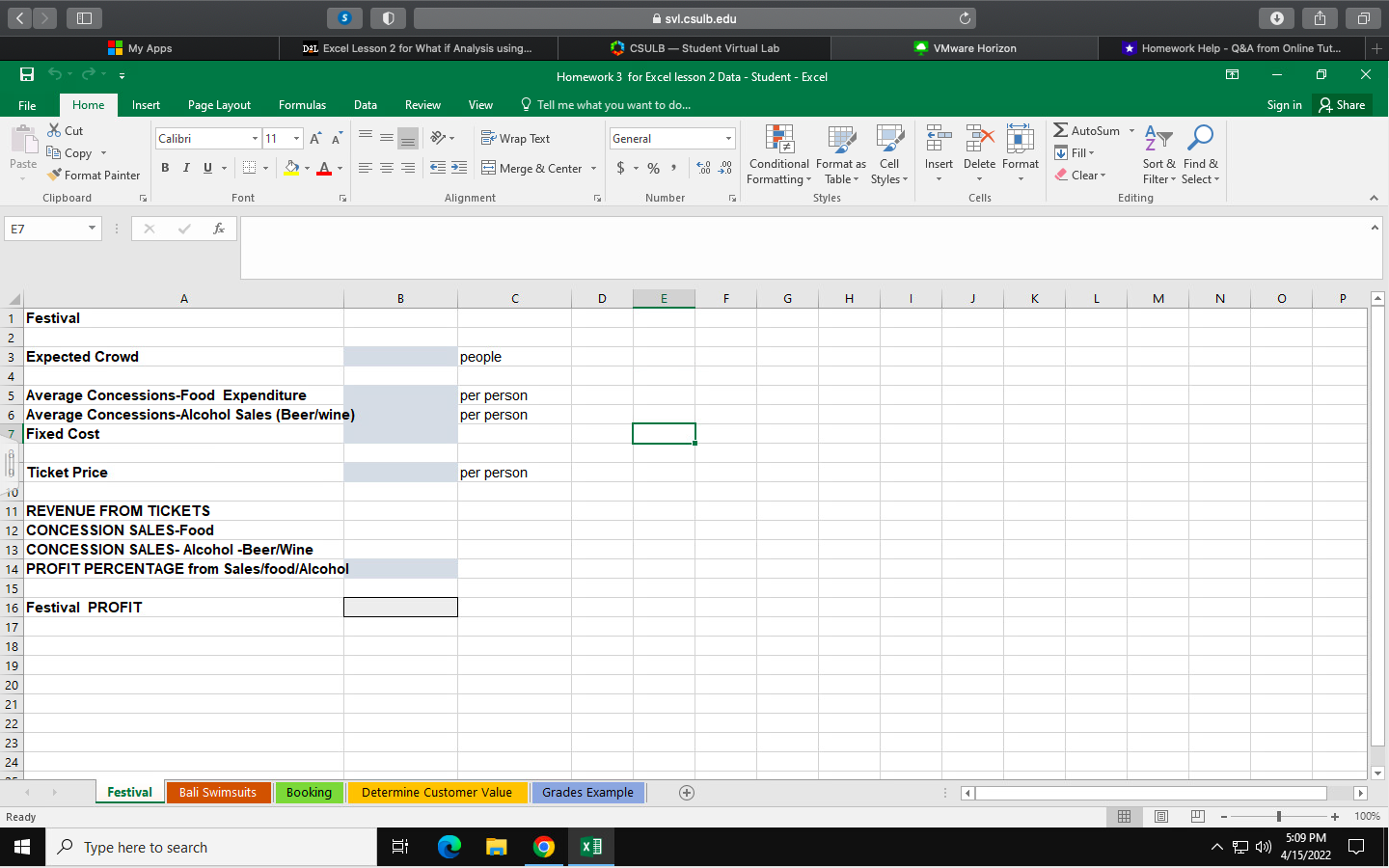Select the Percent Style icon
1389x868 pixels.
(653, 166)
